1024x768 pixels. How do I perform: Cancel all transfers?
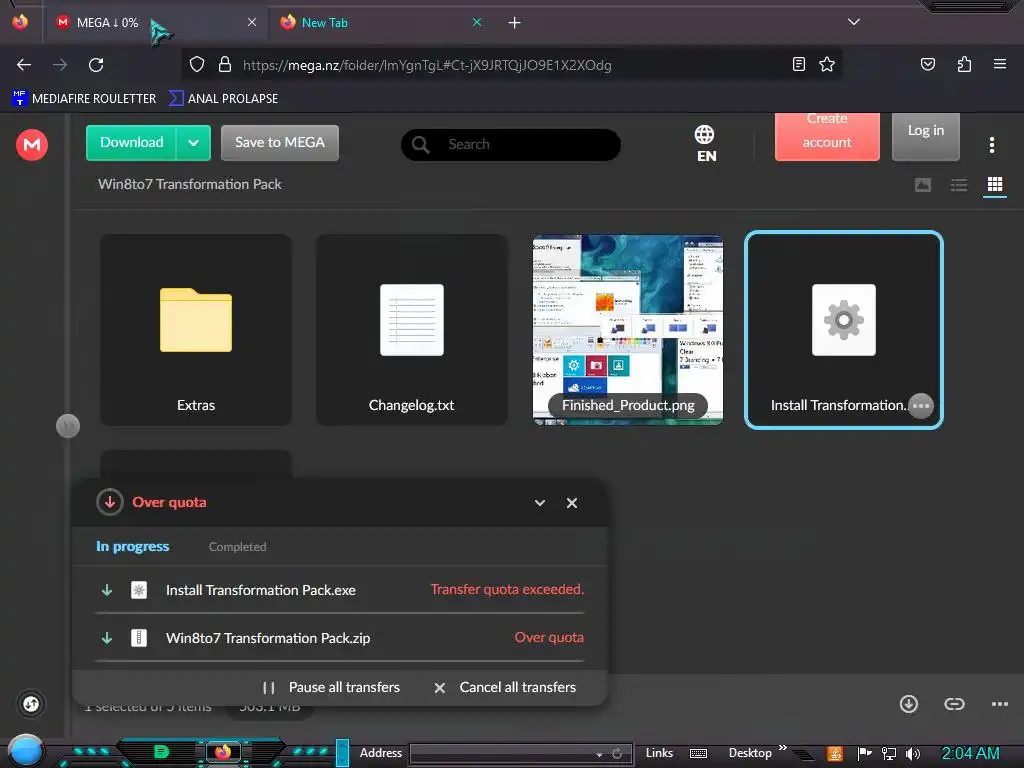click(x=505, y=688)
